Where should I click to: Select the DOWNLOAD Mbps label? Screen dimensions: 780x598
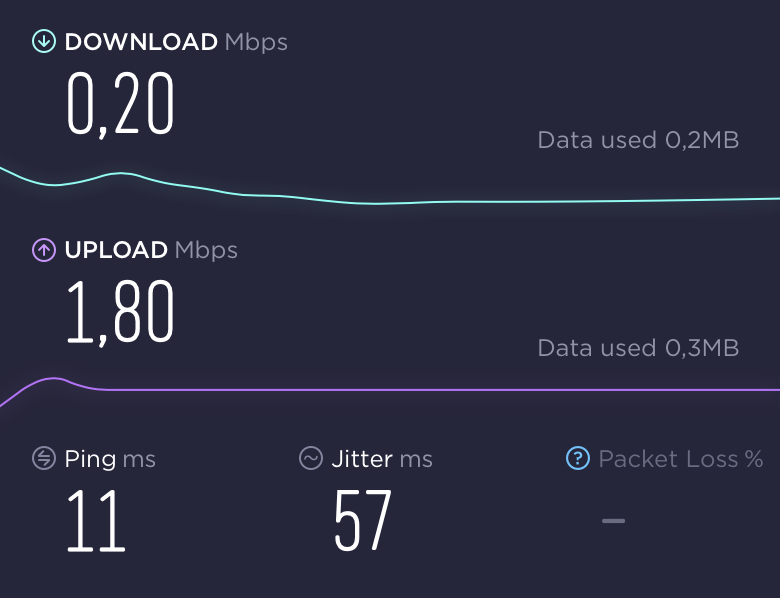point(176,42)
